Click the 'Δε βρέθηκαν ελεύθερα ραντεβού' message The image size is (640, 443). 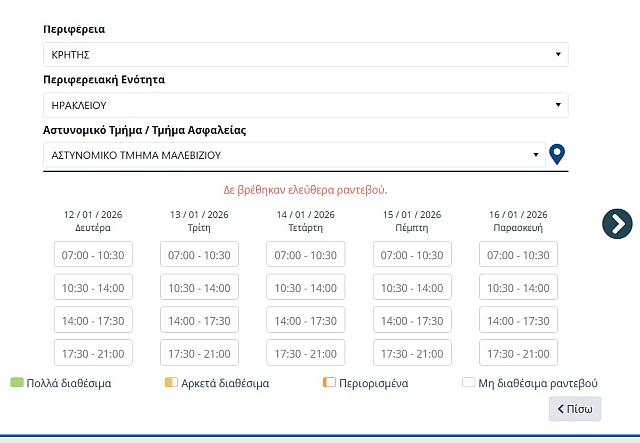pos(305,189)
